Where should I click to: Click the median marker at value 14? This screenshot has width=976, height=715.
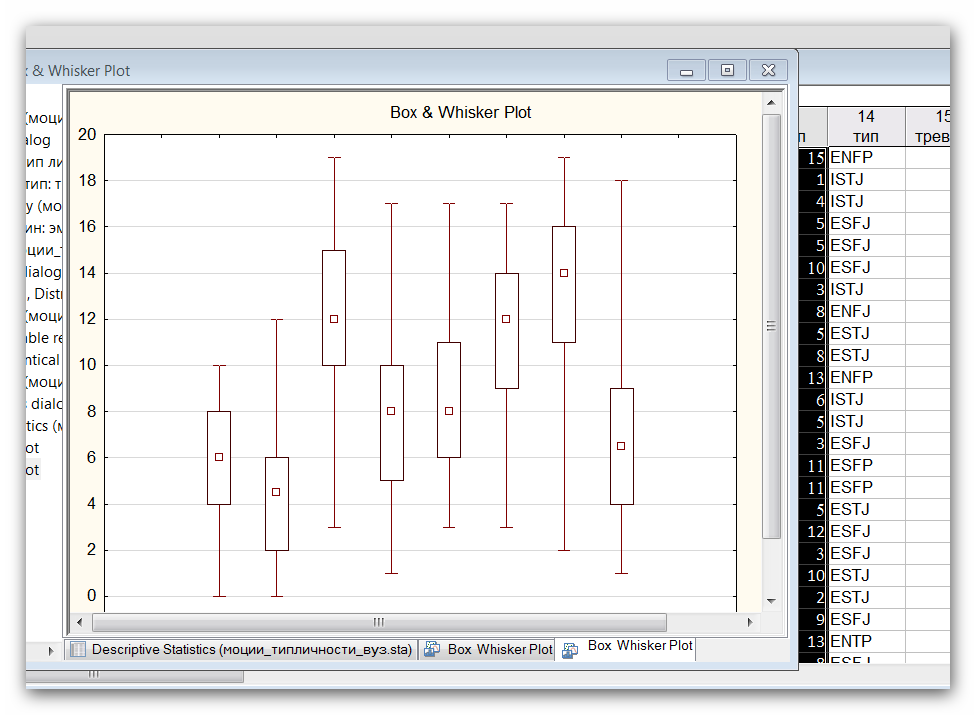coord(564,273)
